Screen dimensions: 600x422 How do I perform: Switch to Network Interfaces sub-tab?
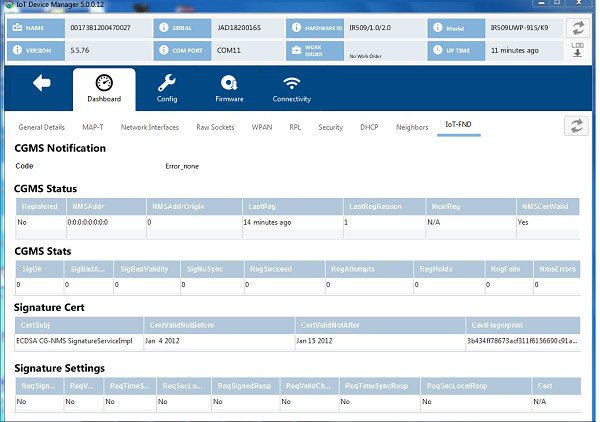tap(150, 127)
